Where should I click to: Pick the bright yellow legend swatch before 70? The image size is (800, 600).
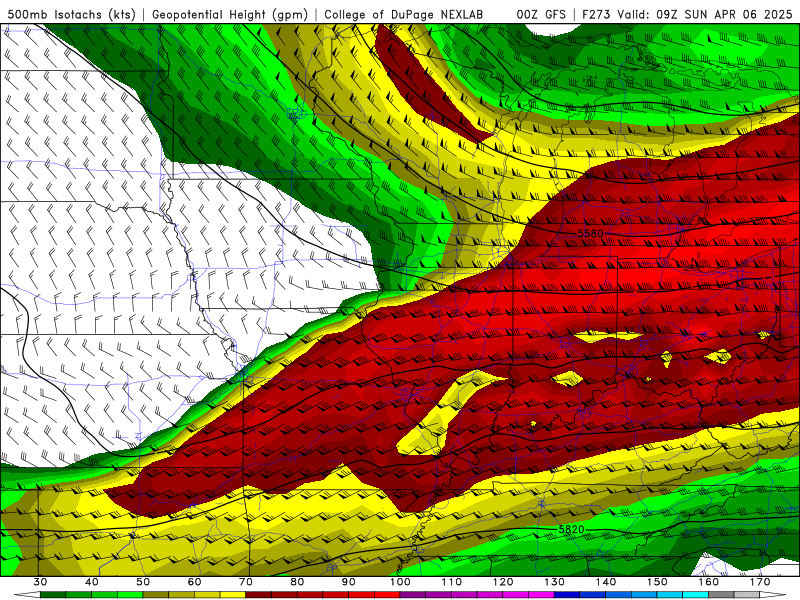(233, 595)
